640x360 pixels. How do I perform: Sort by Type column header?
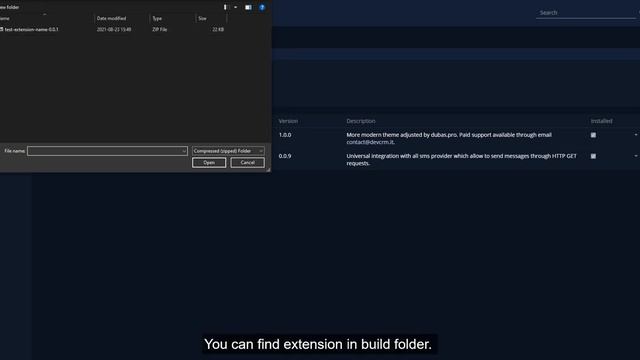coord(157,18)
